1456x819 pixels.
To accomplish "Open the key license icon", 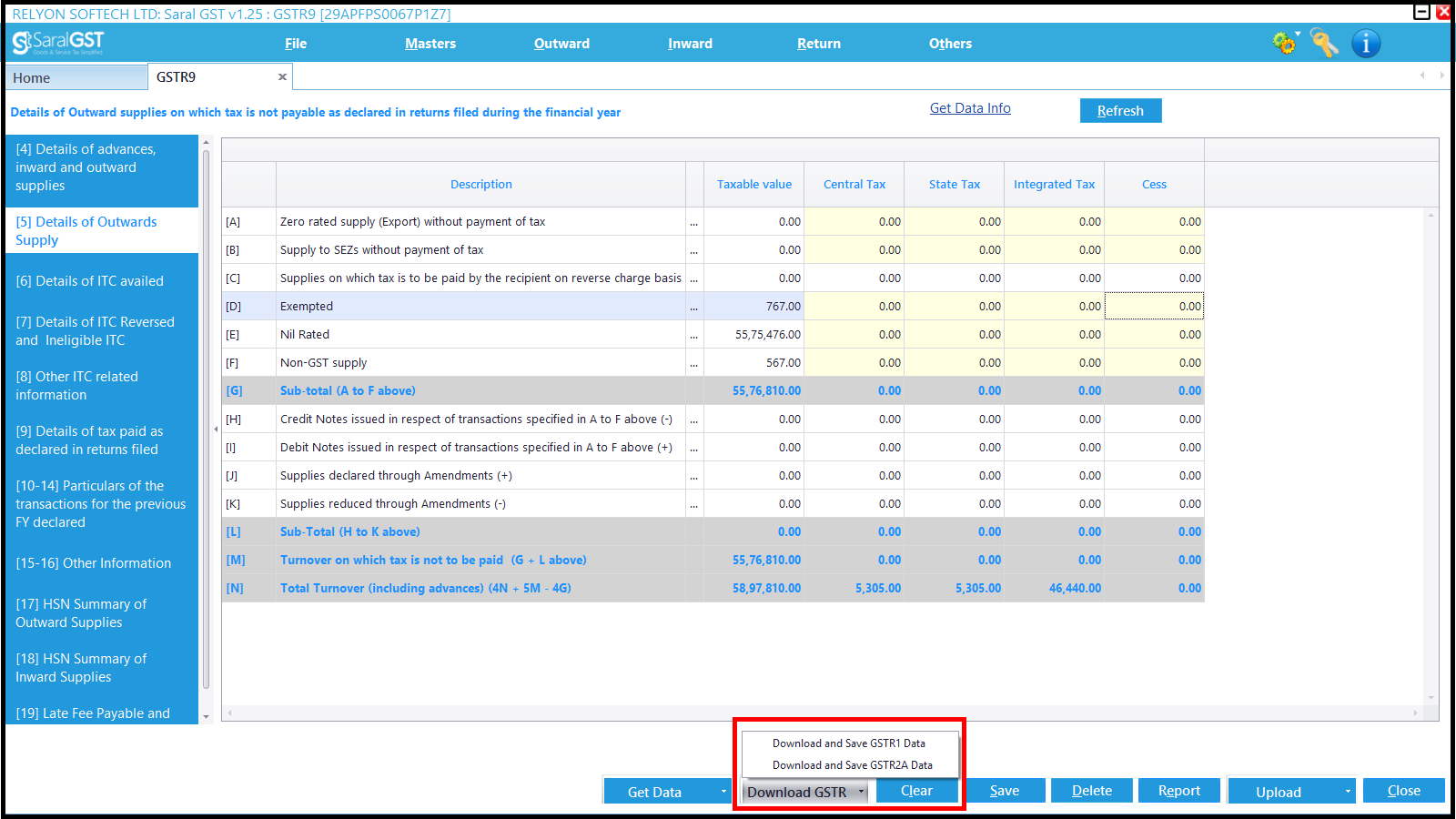I will (x=1324, y=43).
